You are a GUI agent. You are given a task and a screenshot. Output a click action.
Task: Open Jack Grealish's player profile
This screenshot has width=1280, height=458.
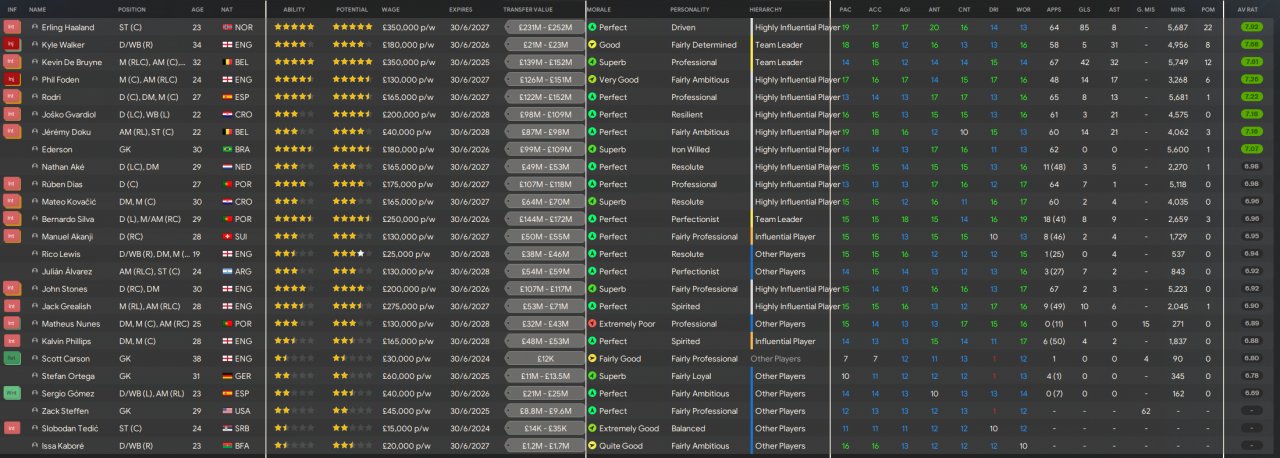point(68,306)
